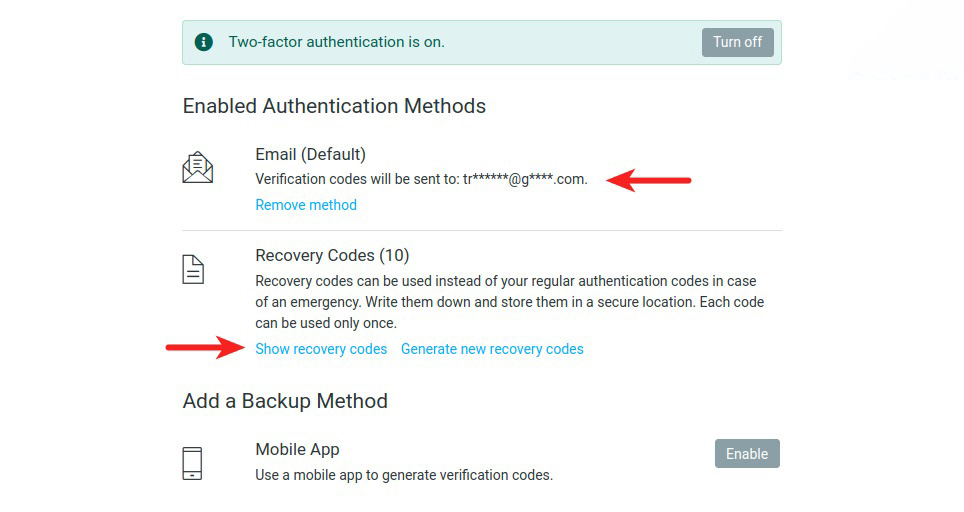Select the Enabled Authentication Methods heading
The height and width of the screenshot is (512, 964).
tap(334, 106)
